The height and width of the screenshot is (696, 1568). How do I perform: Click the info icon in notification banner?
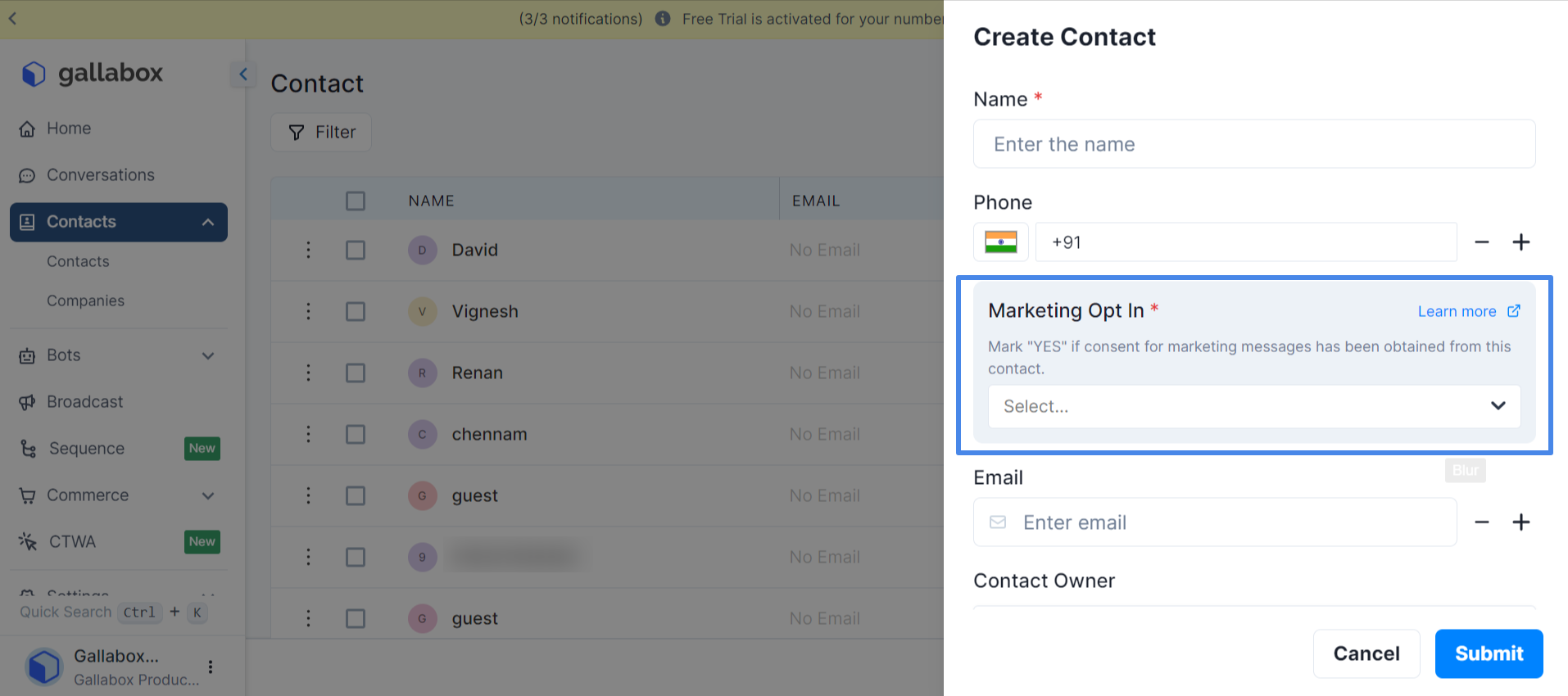(663, 19)
